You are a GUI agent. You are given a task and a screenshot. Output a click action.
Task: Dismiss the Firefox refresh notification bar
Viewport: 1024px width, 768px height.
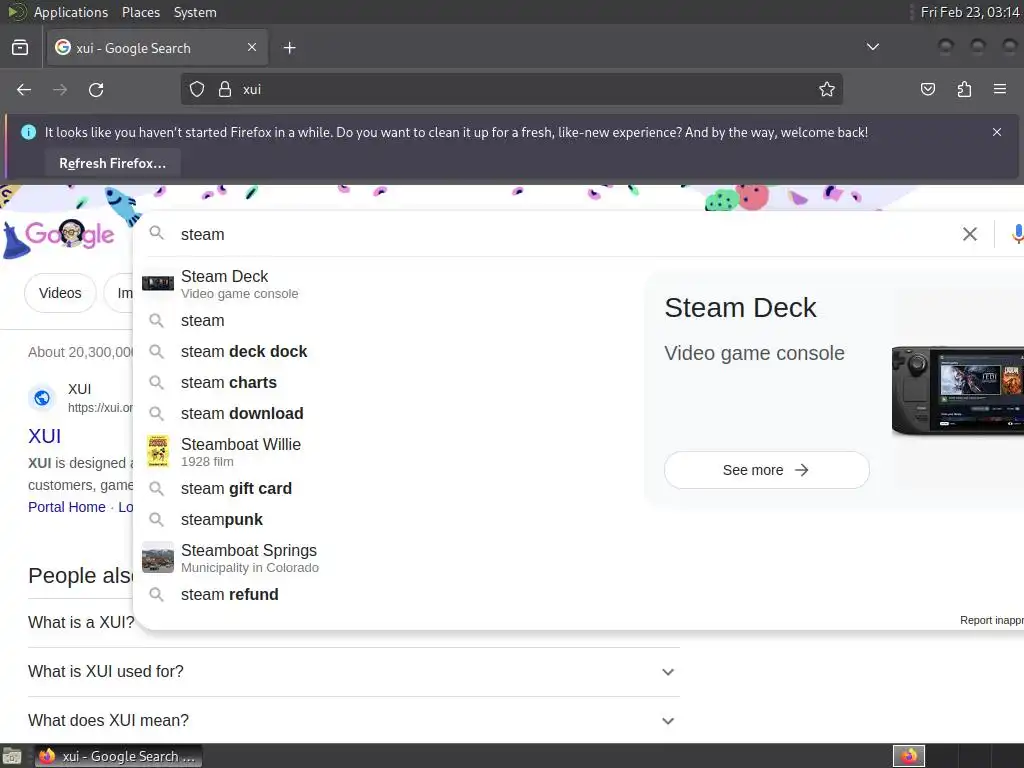tap(997, 132)
